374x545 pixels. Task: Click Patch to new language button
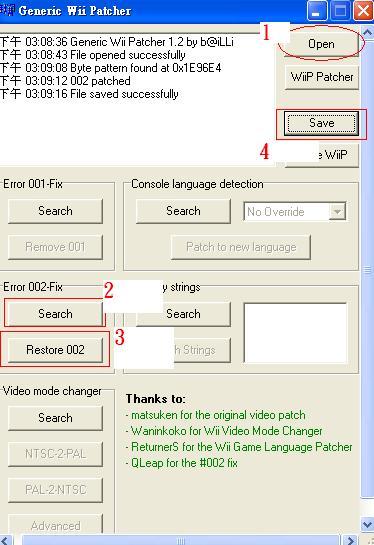241,247
